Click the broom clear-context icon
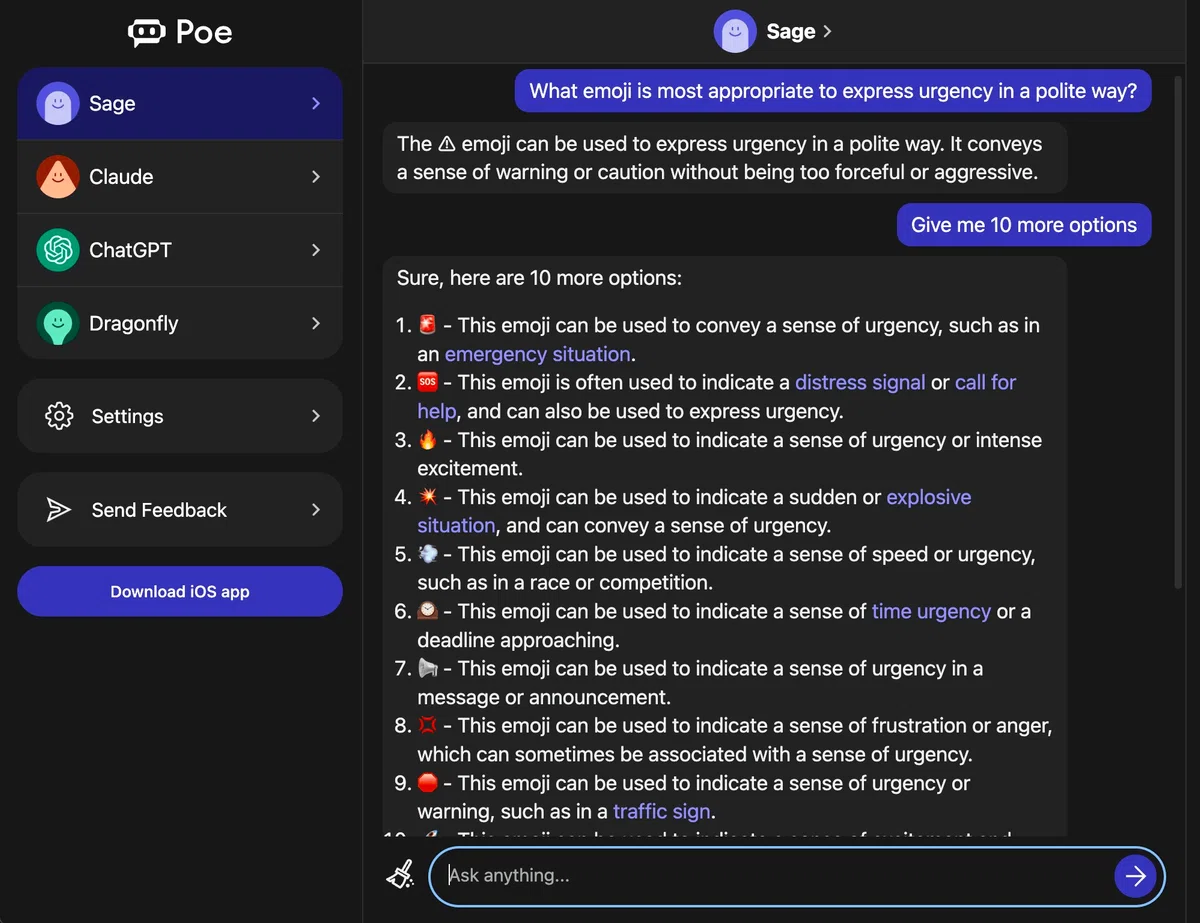1200x923 pixels. [400, 875]
